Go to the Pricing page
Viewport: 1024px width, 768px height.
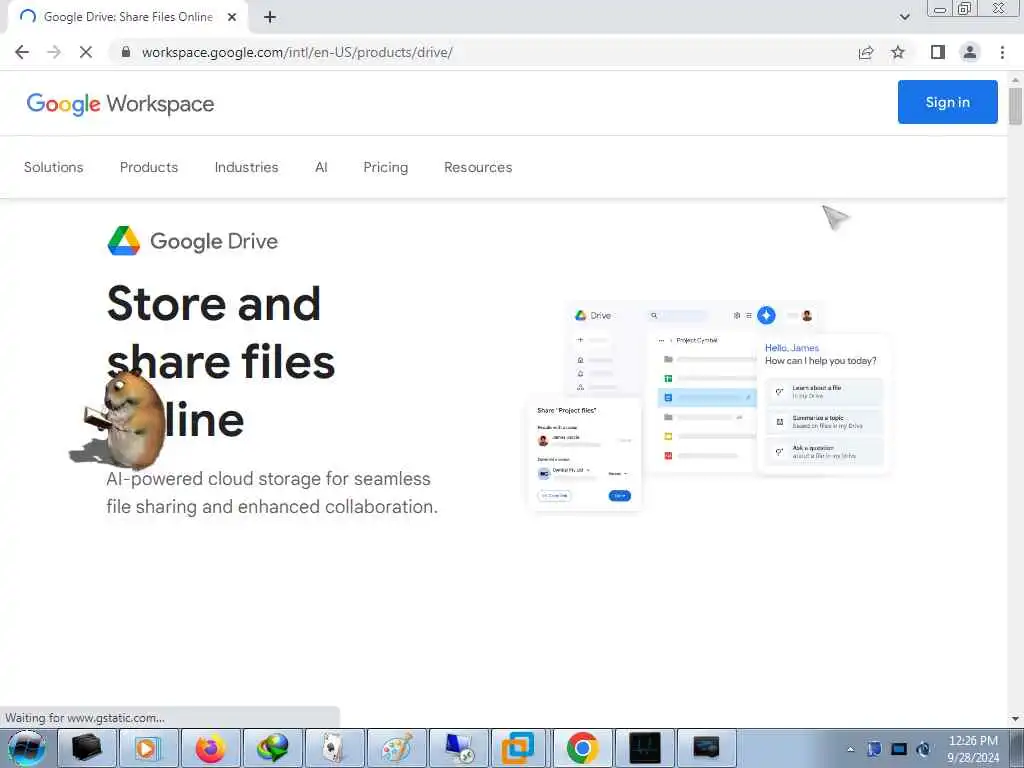point(385,167)
